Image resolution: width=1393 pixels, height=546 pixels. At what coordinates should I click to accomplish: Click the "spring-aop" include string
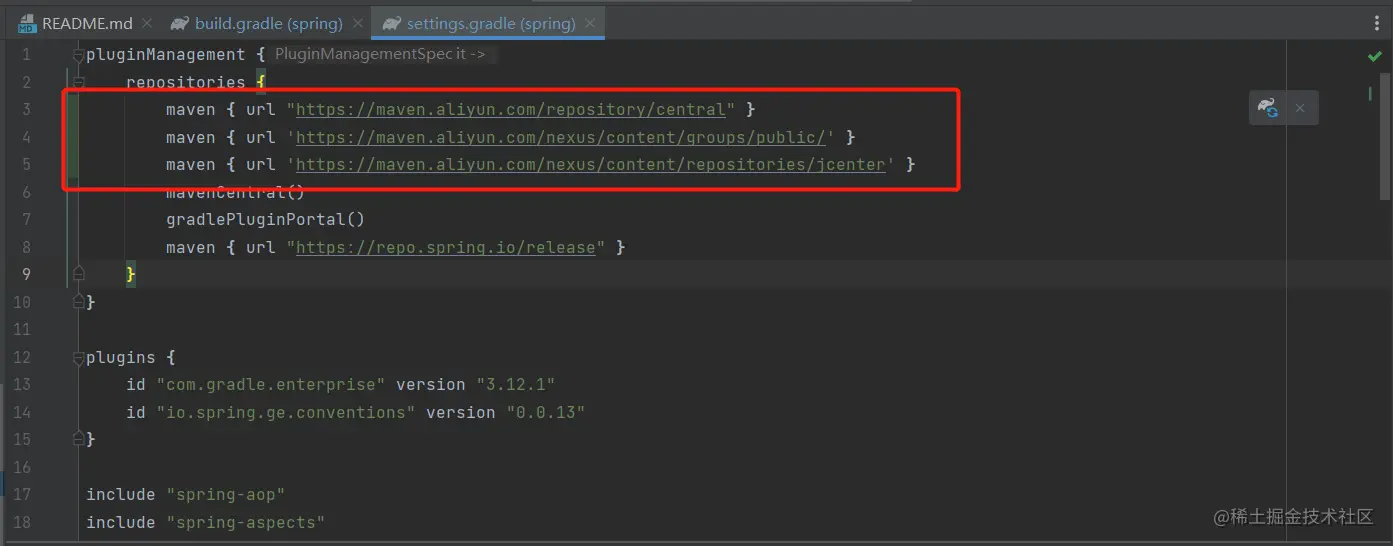click(225, 495)
